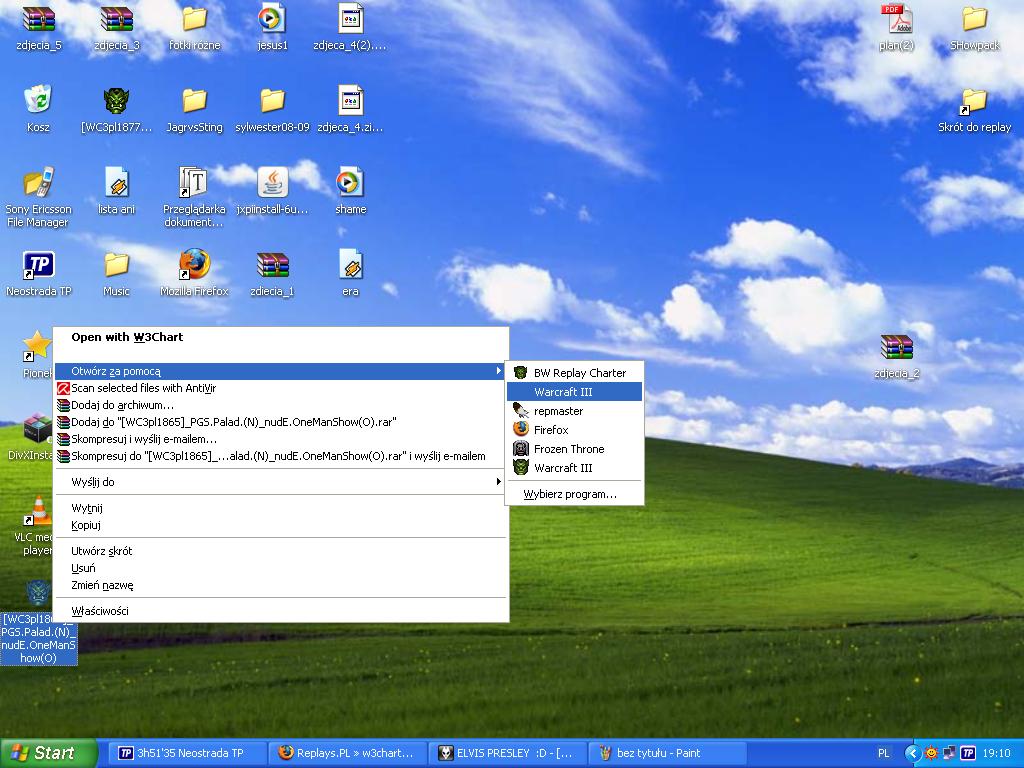
Task: Click Wybierz program... option
Action: (569, 494)
